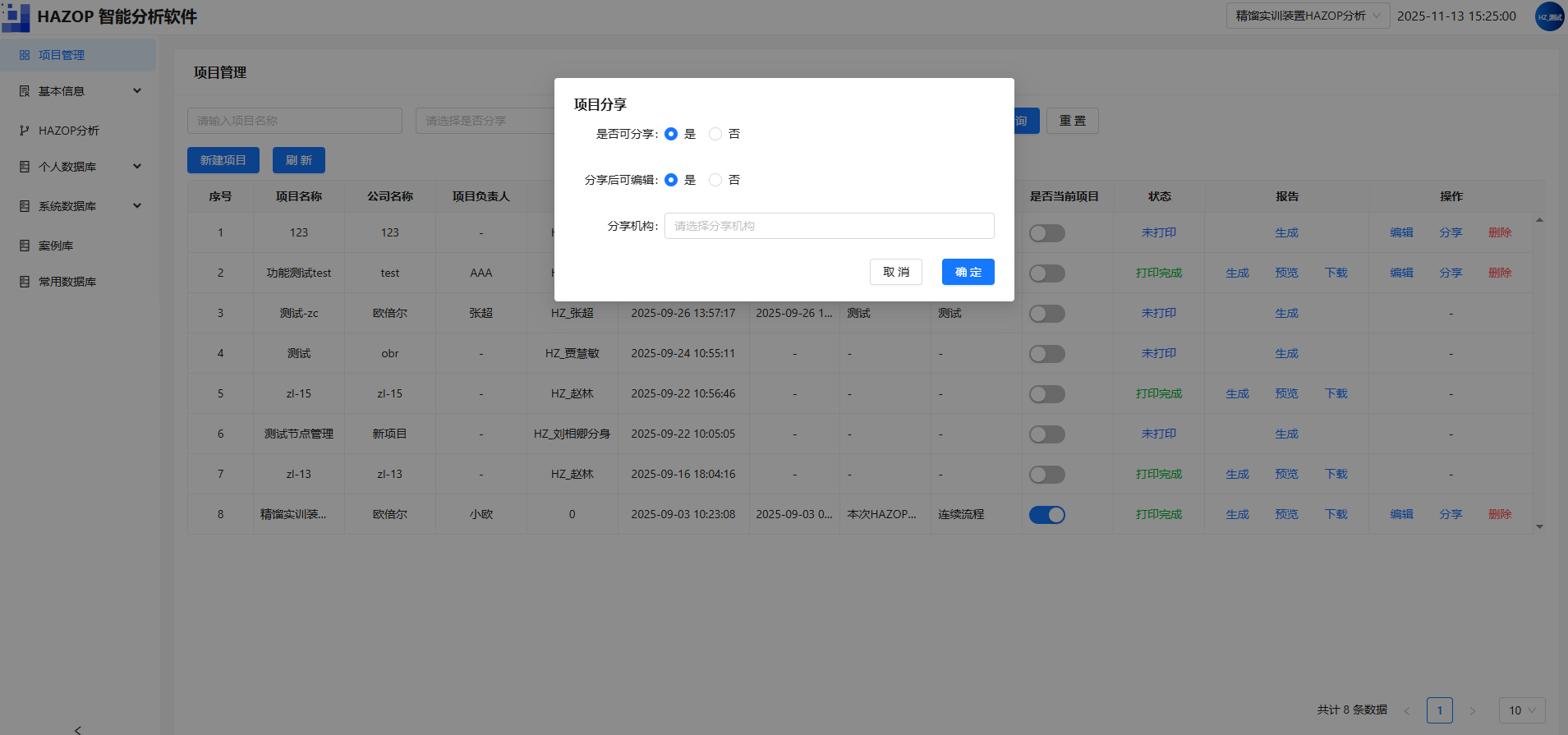Select 否 for 分享后可编辑

pos(715,180)
